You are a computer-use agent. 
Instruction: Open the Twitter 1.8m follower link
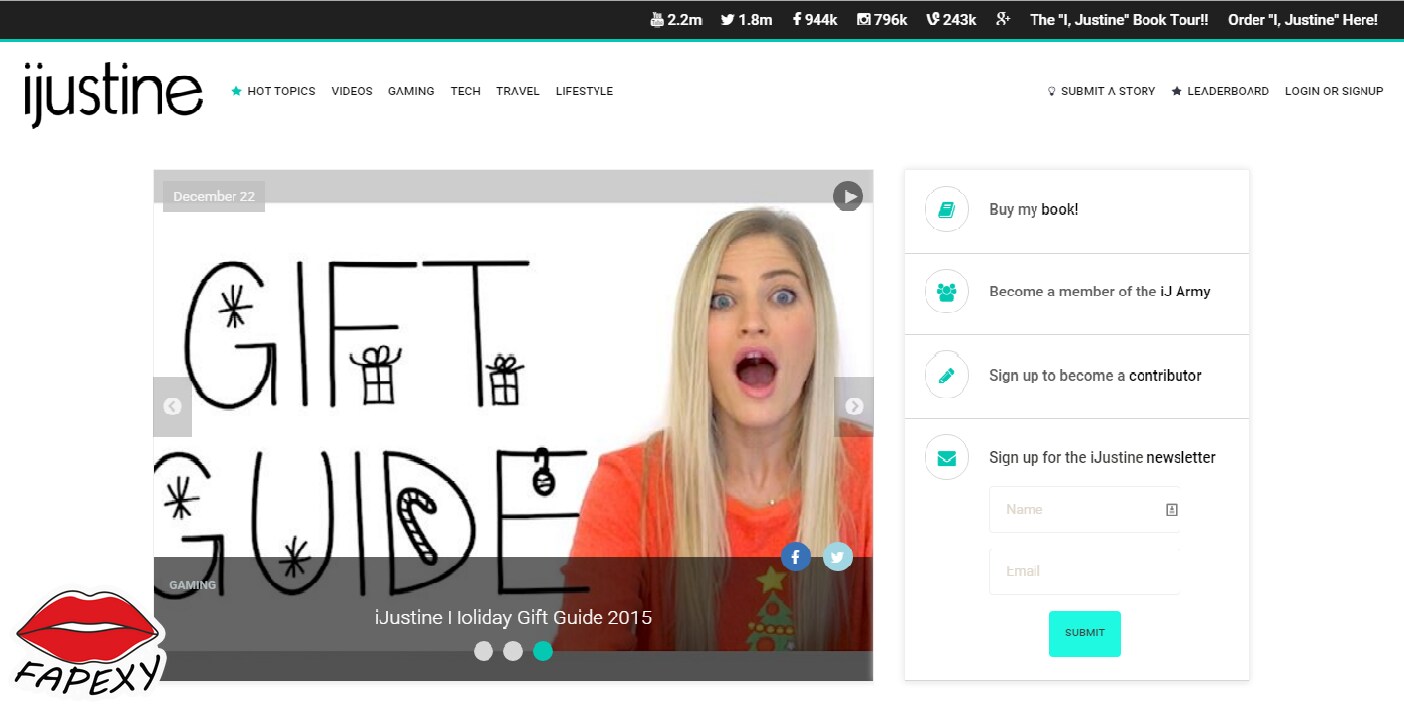click(746, 20)
